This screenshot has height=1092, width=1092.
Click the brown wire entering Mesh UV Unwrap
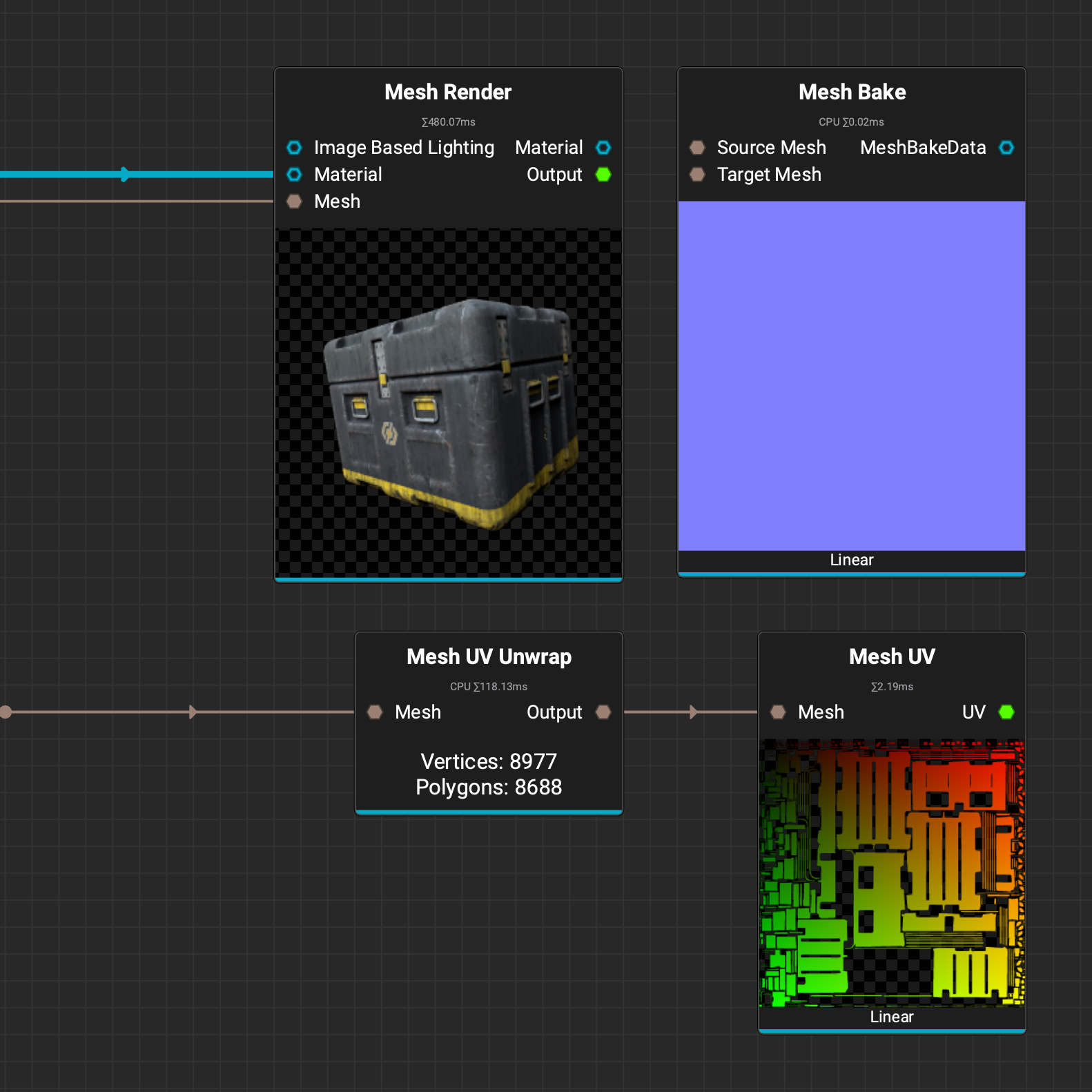pos(179,712)
